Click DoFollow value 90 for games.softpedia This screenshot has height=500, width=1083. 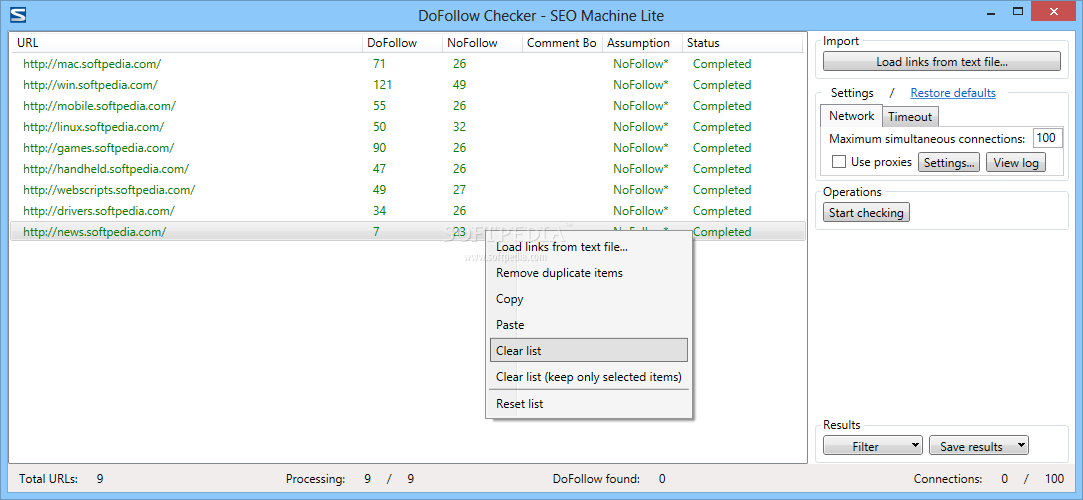tap(379, 148)
